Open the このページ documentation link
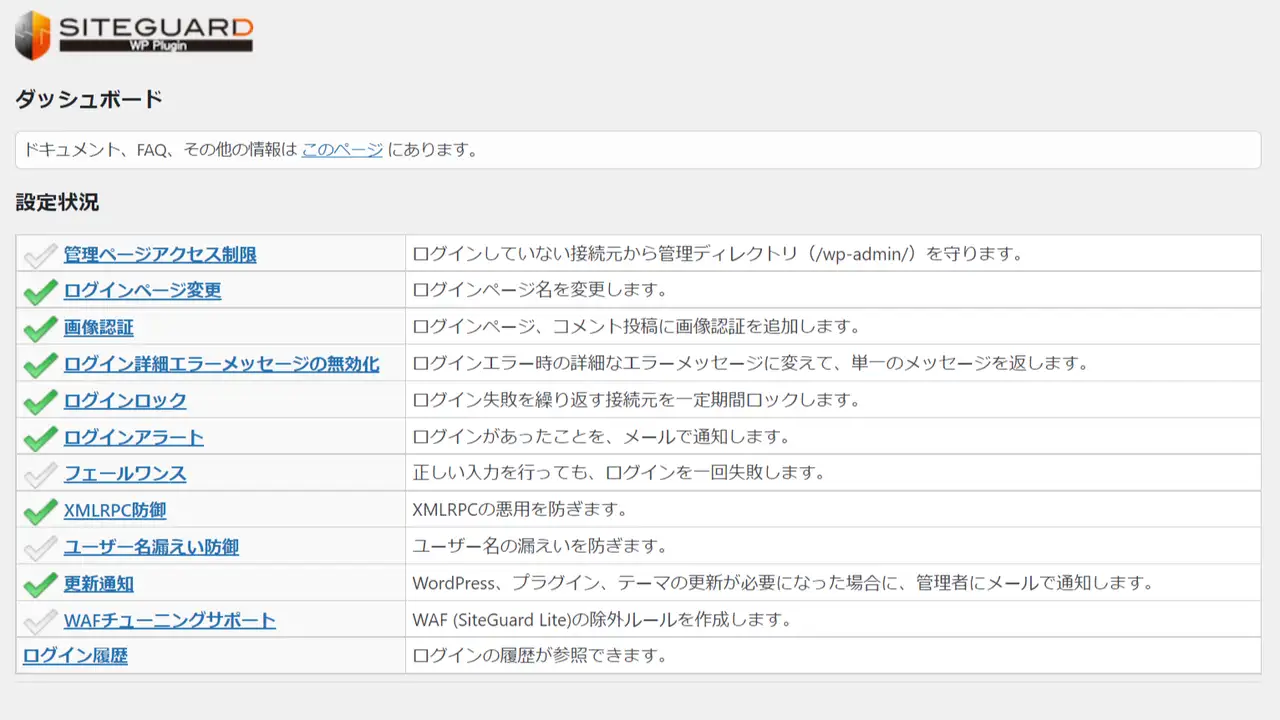The image size is (1280, 720). point(342,150)
